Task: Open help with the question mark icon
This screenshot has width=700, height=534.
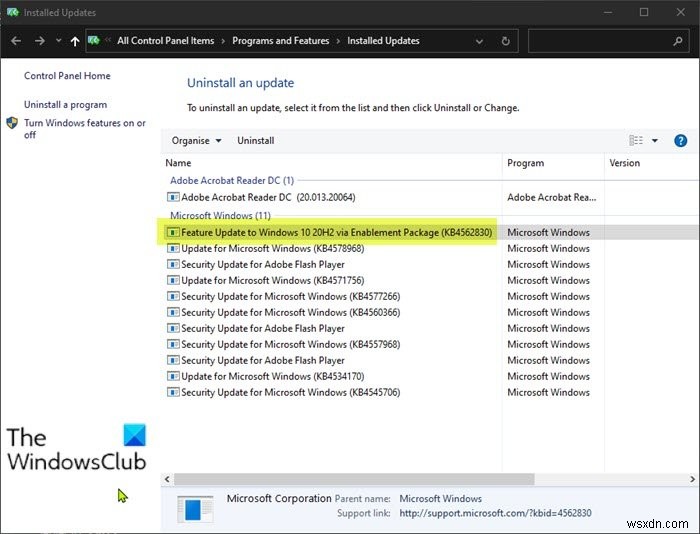Action: point(680,141)
